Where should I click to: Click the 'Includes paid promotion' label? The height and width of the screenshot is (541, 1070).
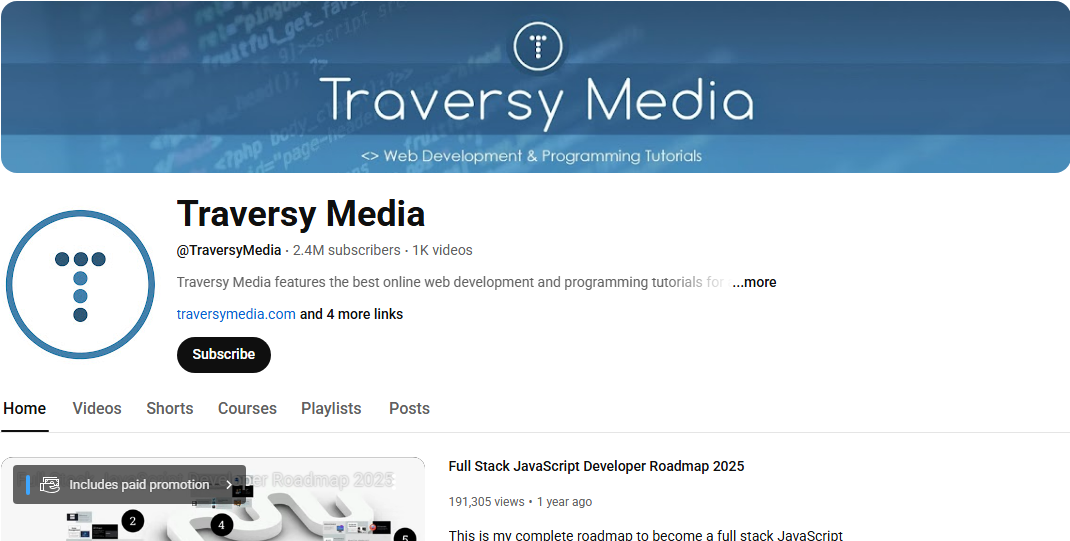pos(139,485)
